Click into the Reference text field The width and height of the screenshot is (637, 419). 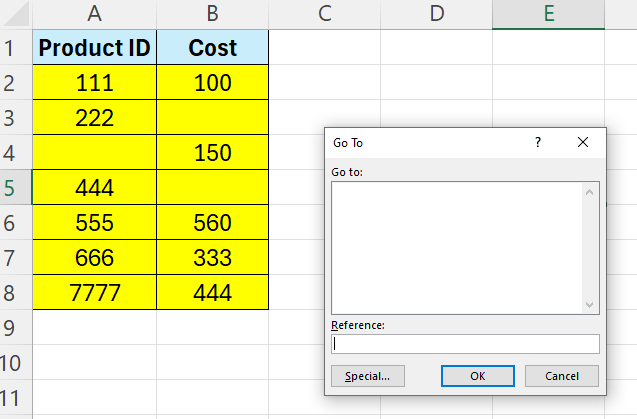pyautogui.click(x=465, y=344)
